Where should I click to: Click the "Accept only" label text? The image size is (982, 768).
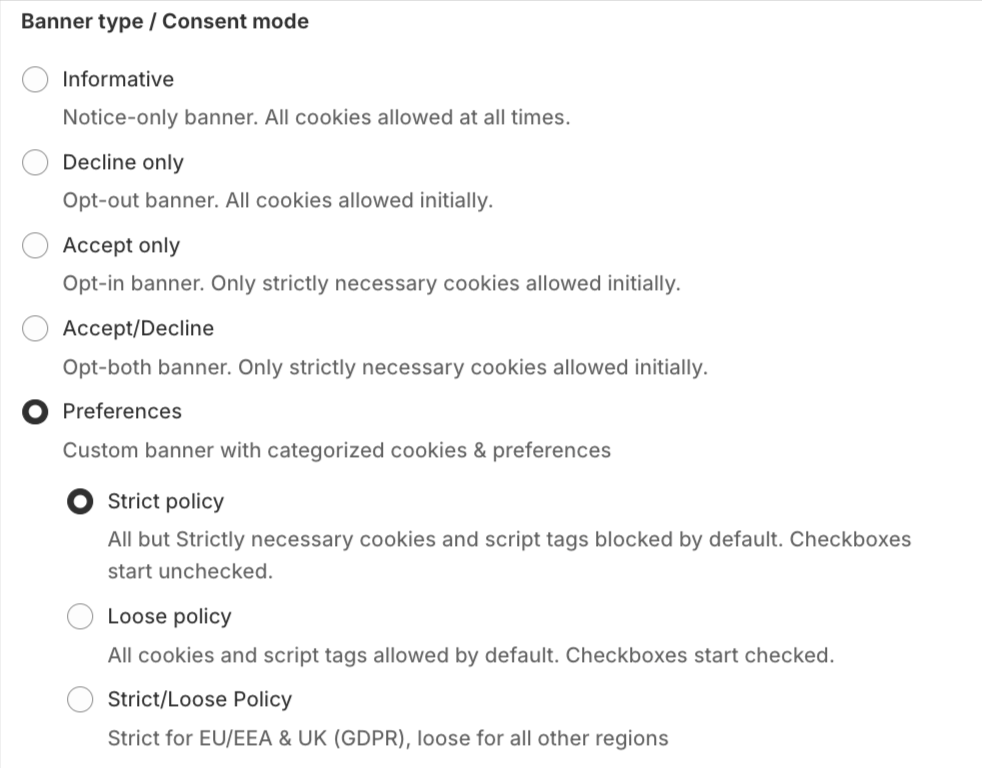[121, 246]
